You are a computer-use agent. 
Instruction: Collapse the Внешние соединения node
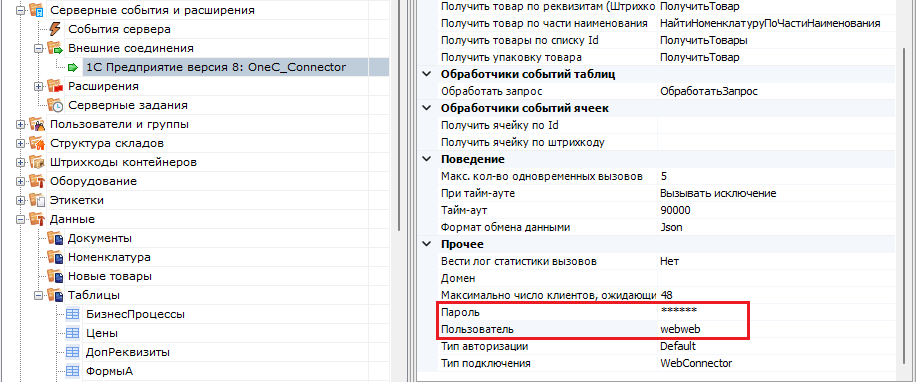39,48
